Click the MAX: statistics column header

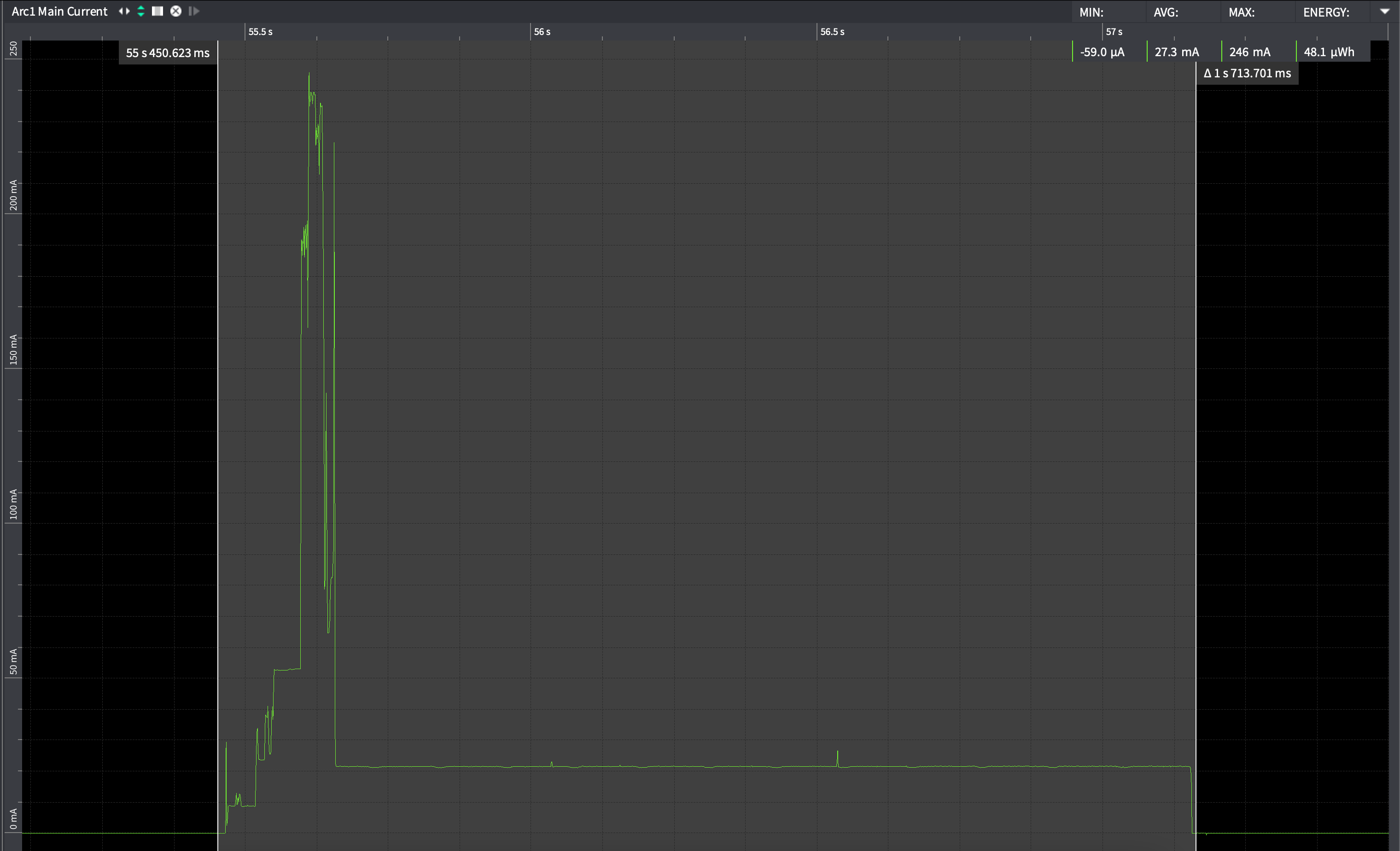(1241, 12)
